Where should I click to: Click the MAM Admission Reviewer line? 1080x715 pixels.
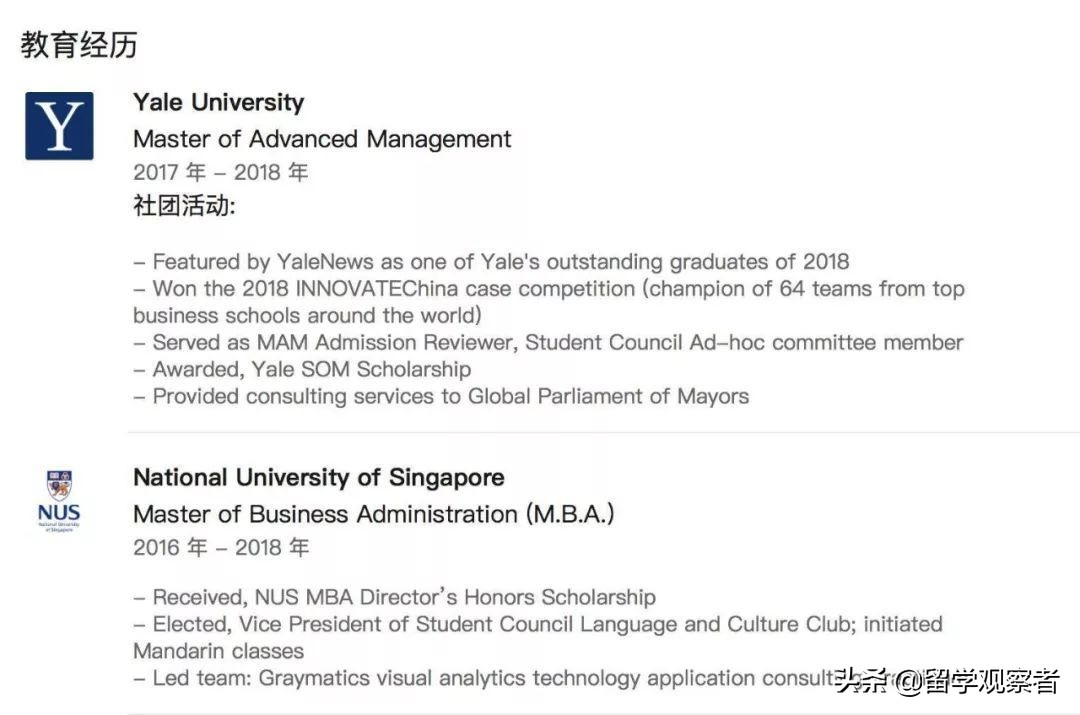[548, 343]
